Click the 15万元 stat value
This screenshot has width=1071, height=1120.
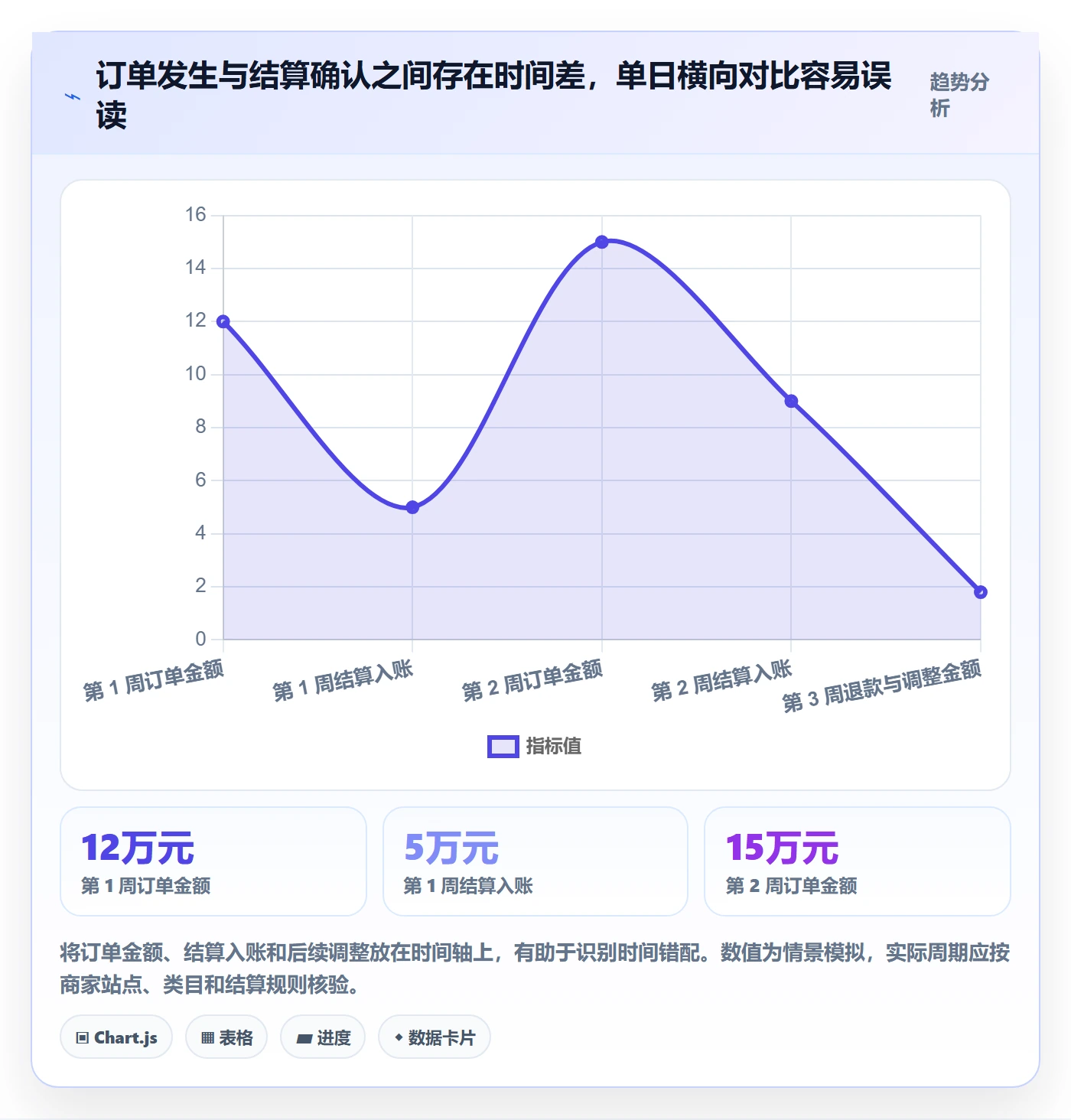(x=782, y=848)
